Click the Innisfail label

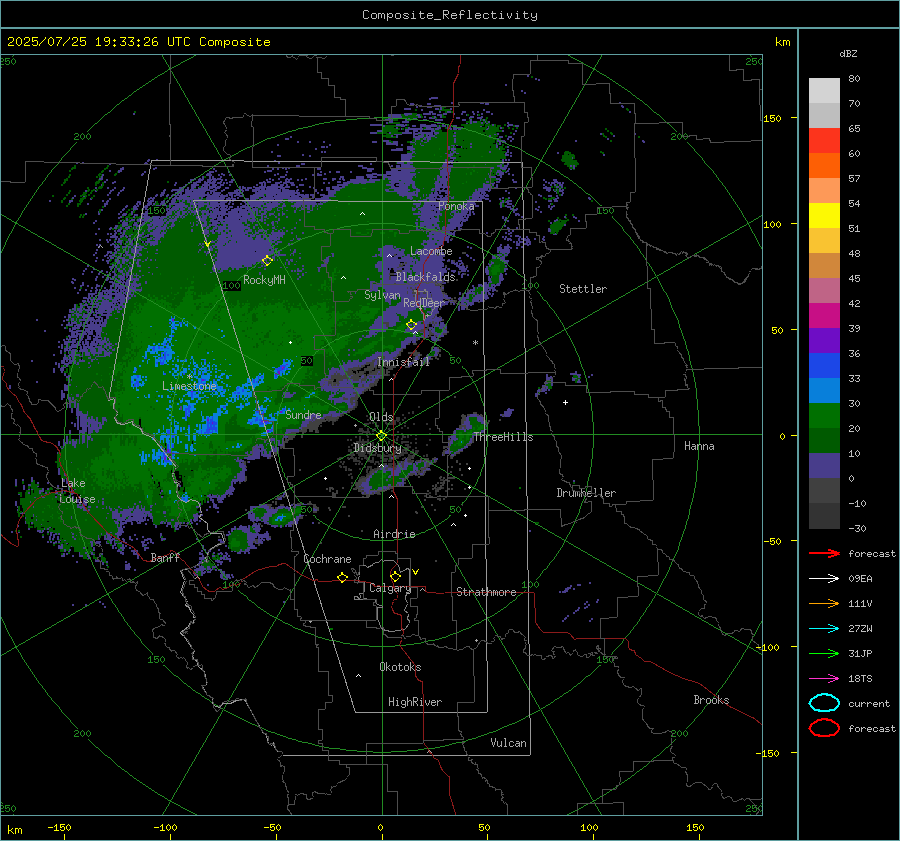(x=403, y=362)
